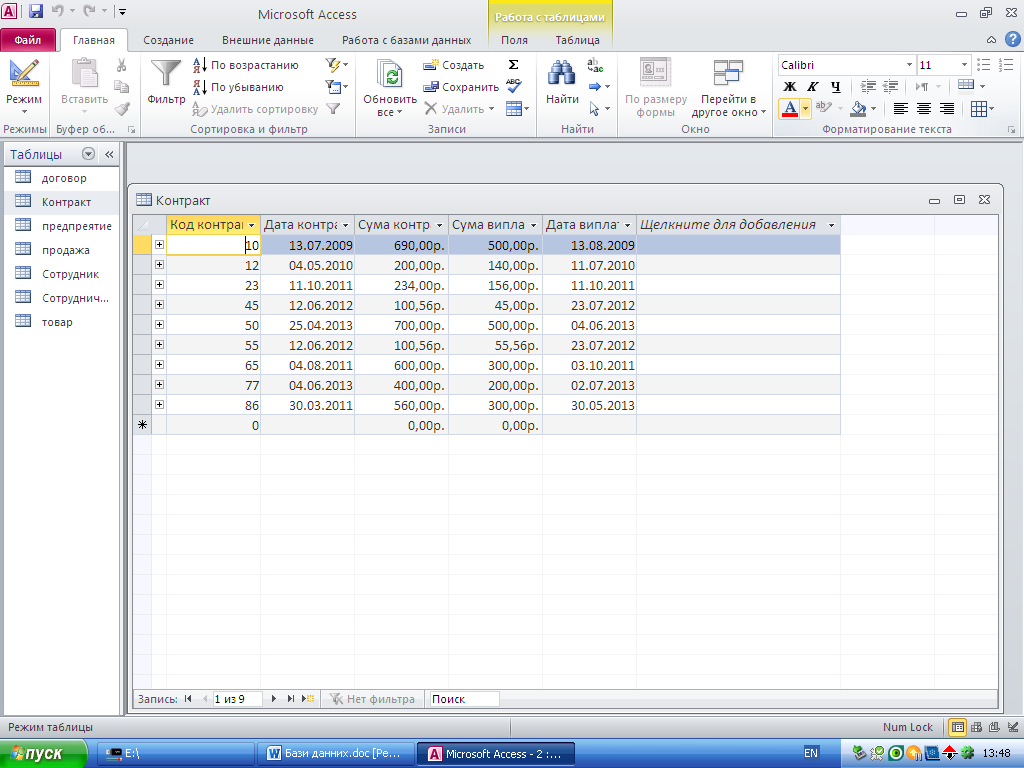Screen dimensions: 1024x768
Task: Switch to the Таблица tab
Action: coord(577,40)
